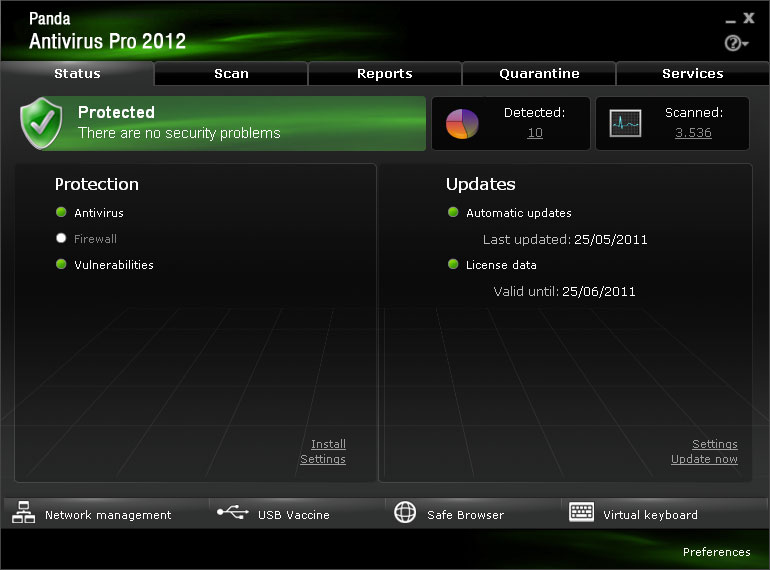Open Preferences at the bottom right
Viewport: 770px width, 570px height.
coord(716,552)
